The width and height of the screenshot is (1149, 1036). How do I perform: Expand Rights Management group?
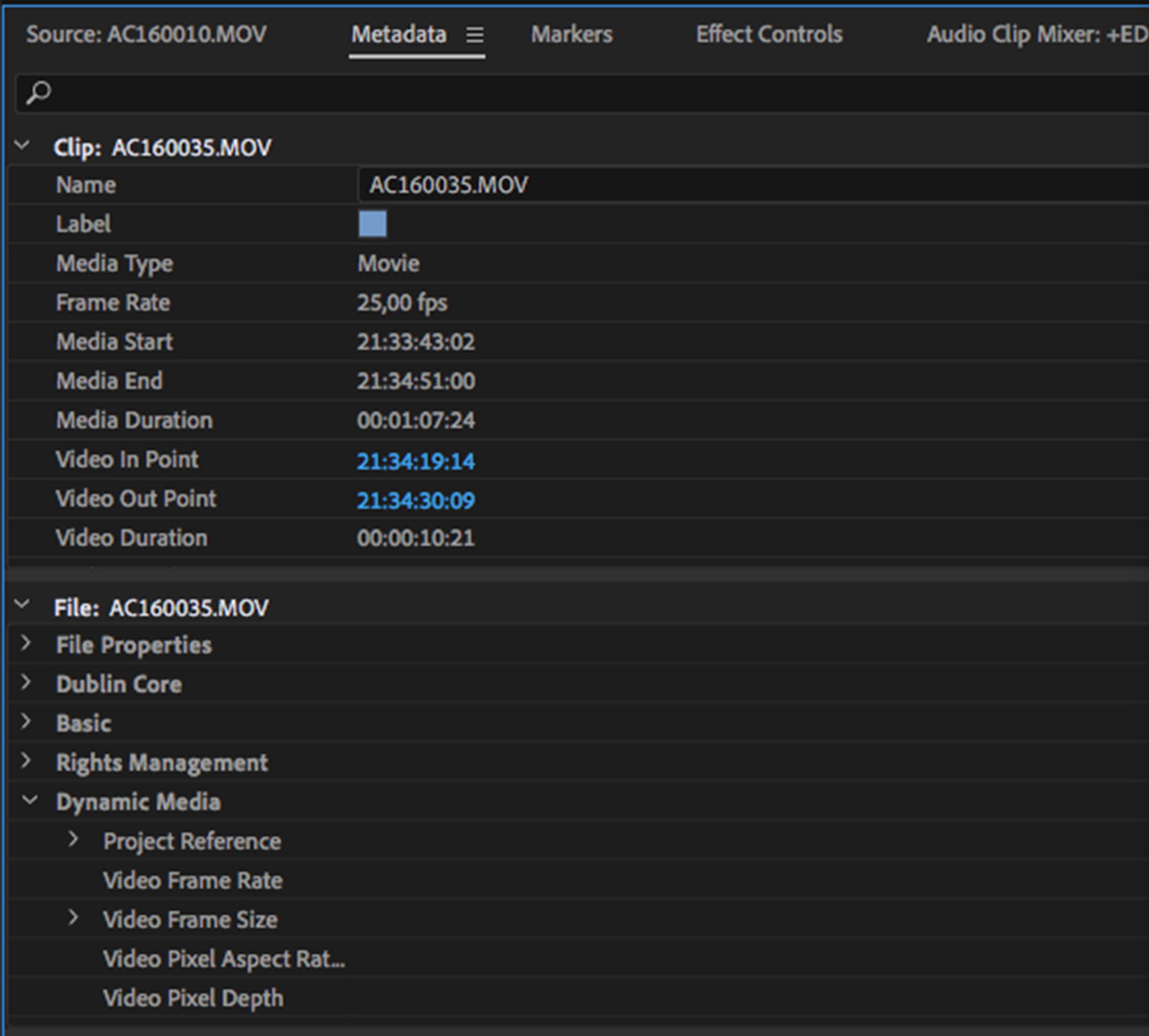pyautogui.click(x=26, y=761)
